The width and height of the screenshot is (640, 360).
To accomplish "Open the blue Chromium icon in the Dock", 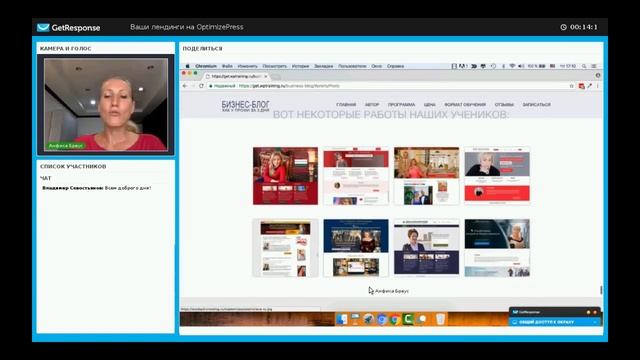I will tap(382, 319).
